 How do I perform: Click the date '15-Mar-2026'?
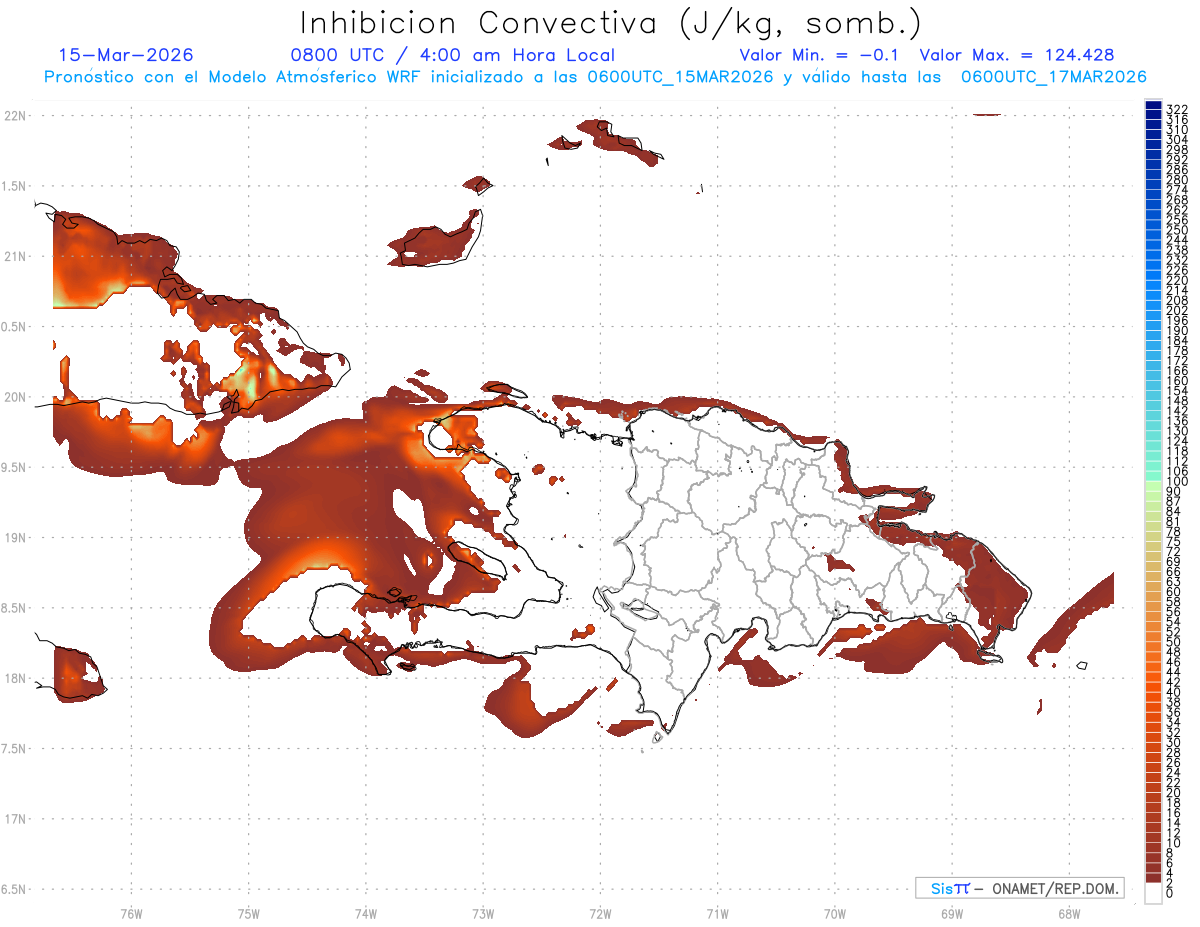(126, 55)
